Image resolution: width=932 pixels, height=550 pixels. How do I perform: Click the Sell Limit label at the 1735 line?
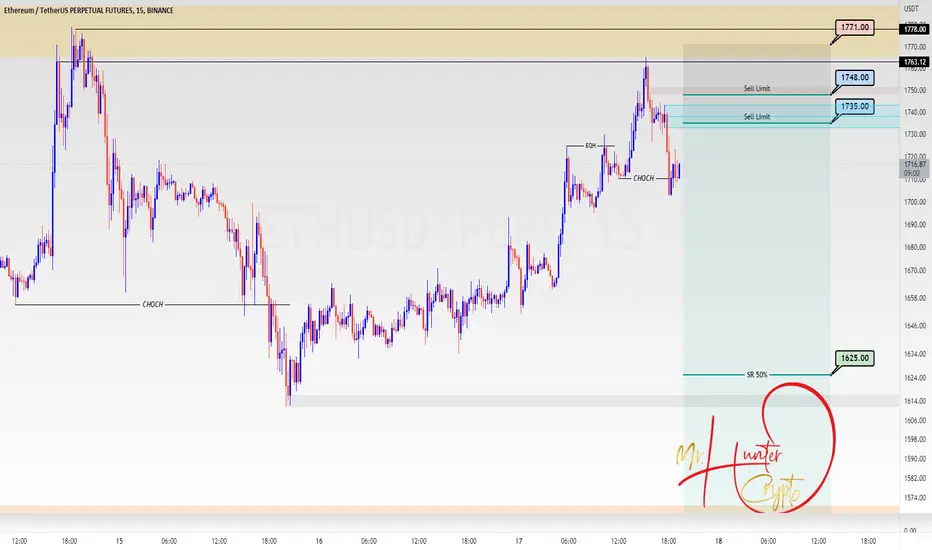click(x=757, y=117)
